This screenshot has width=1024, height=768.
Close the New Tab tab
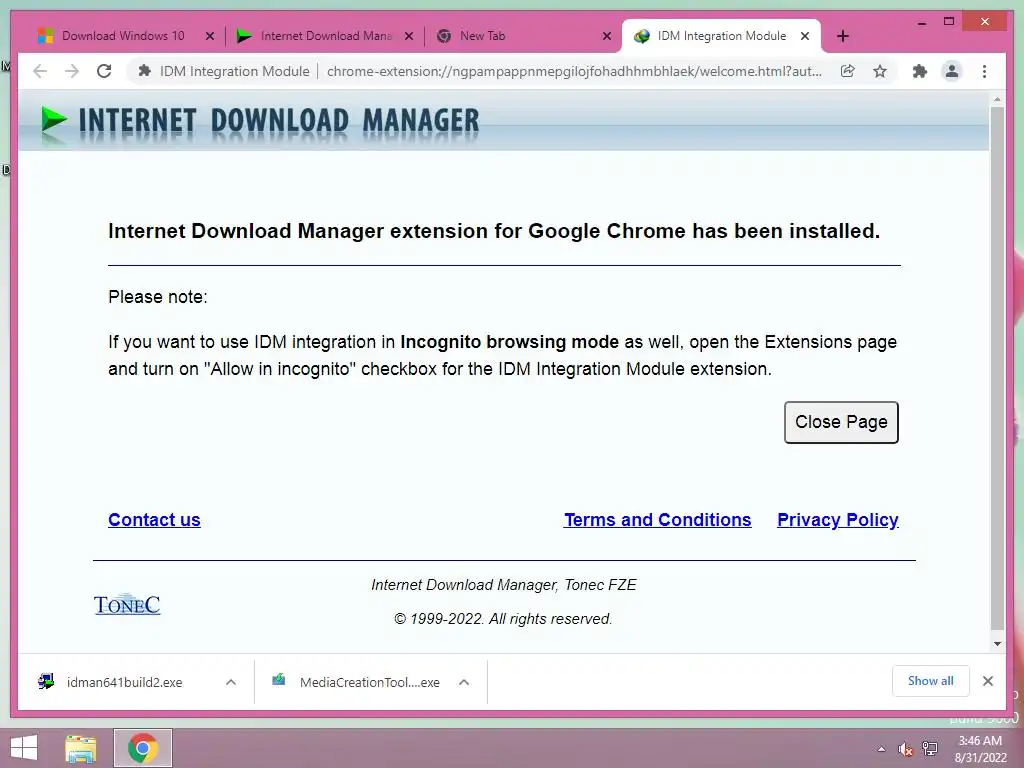[607, 36]
